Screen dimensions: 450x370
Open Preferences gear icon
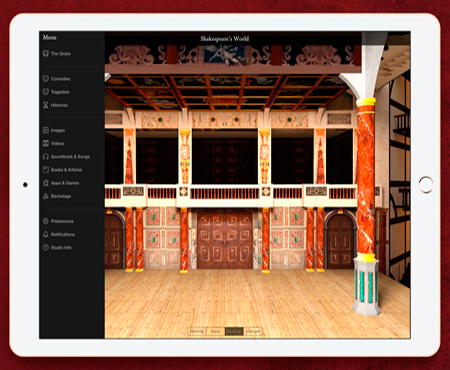[x=46, y=221]
